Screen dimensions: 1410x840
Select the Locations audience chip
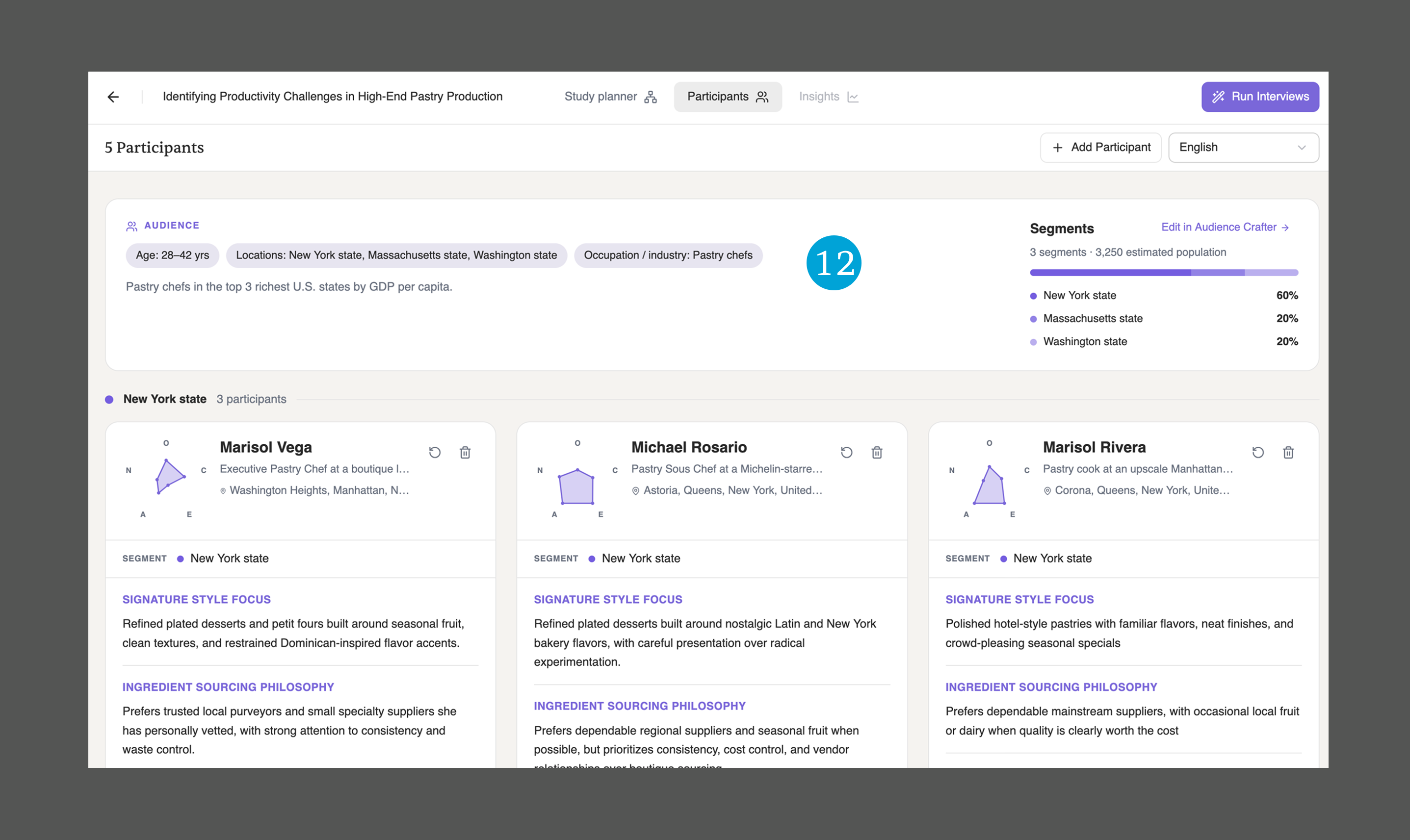pos(396,255)
